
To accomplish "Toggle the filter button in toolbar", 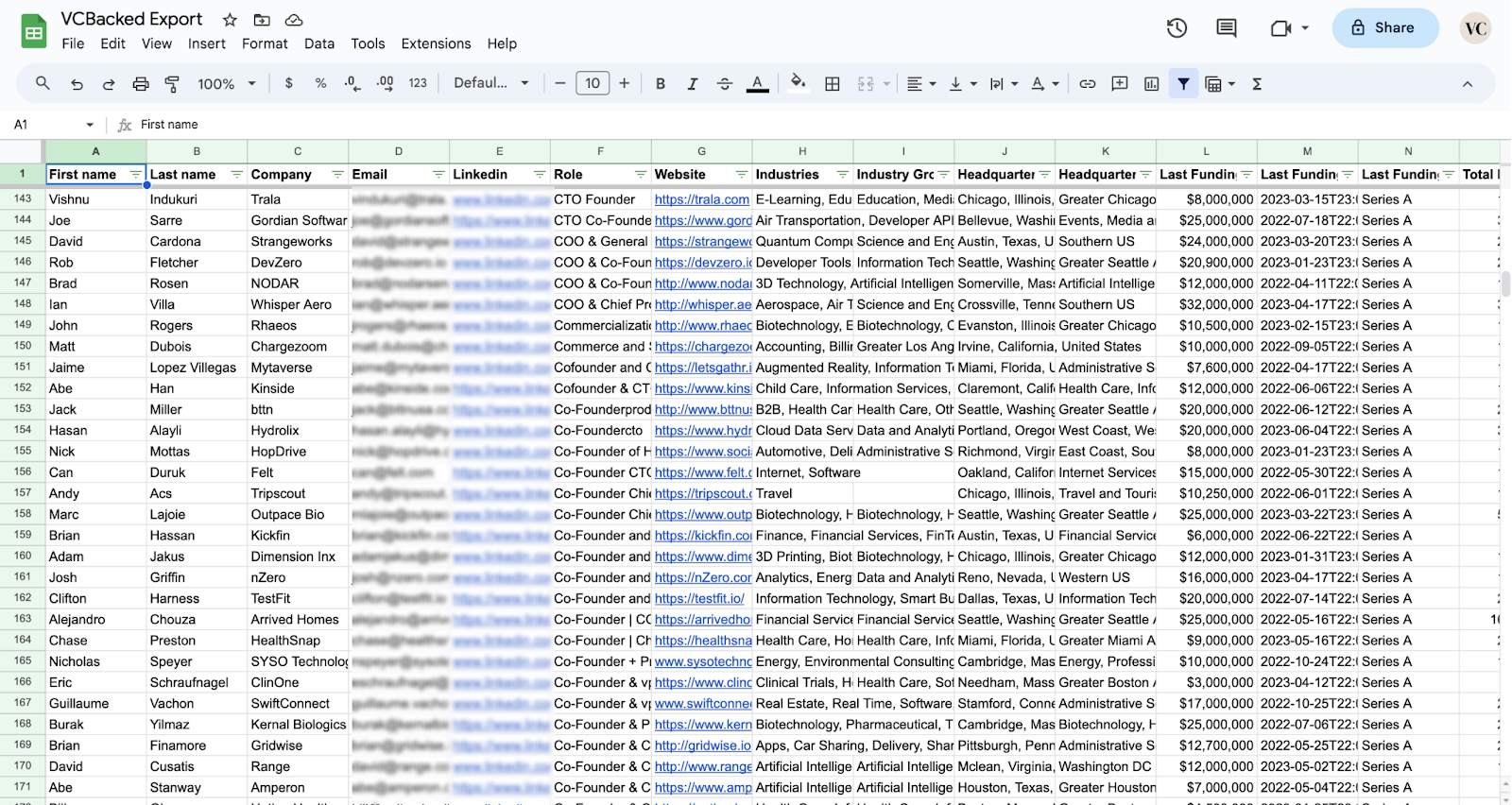I will tap(1183, 84).
